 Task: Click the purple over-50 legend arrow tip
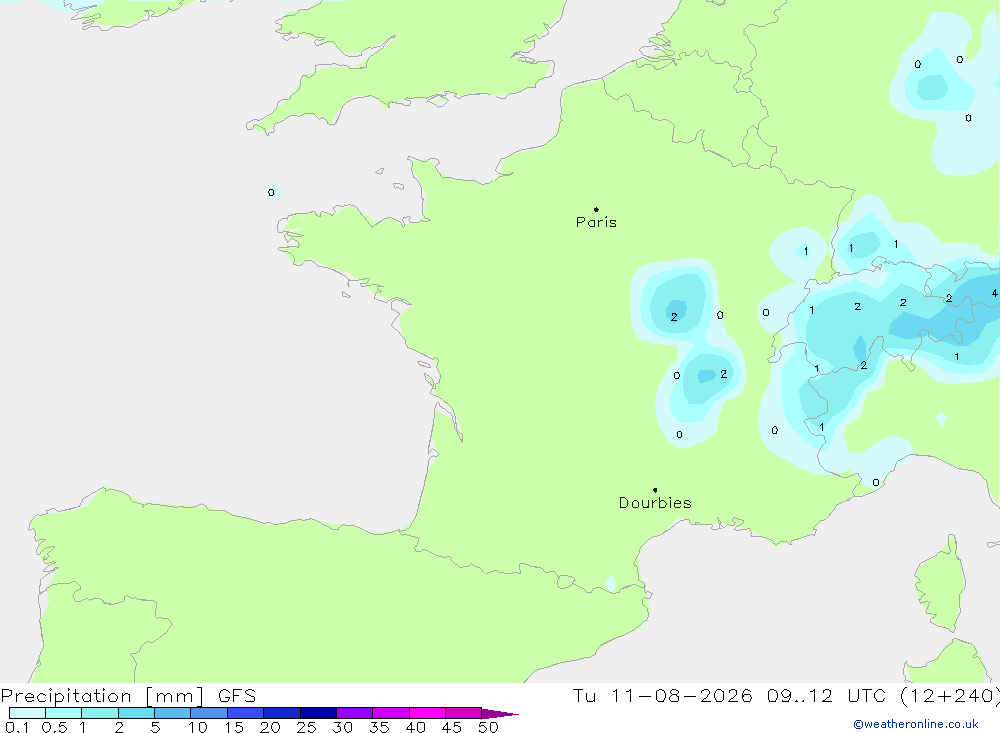tap(501, 714)
